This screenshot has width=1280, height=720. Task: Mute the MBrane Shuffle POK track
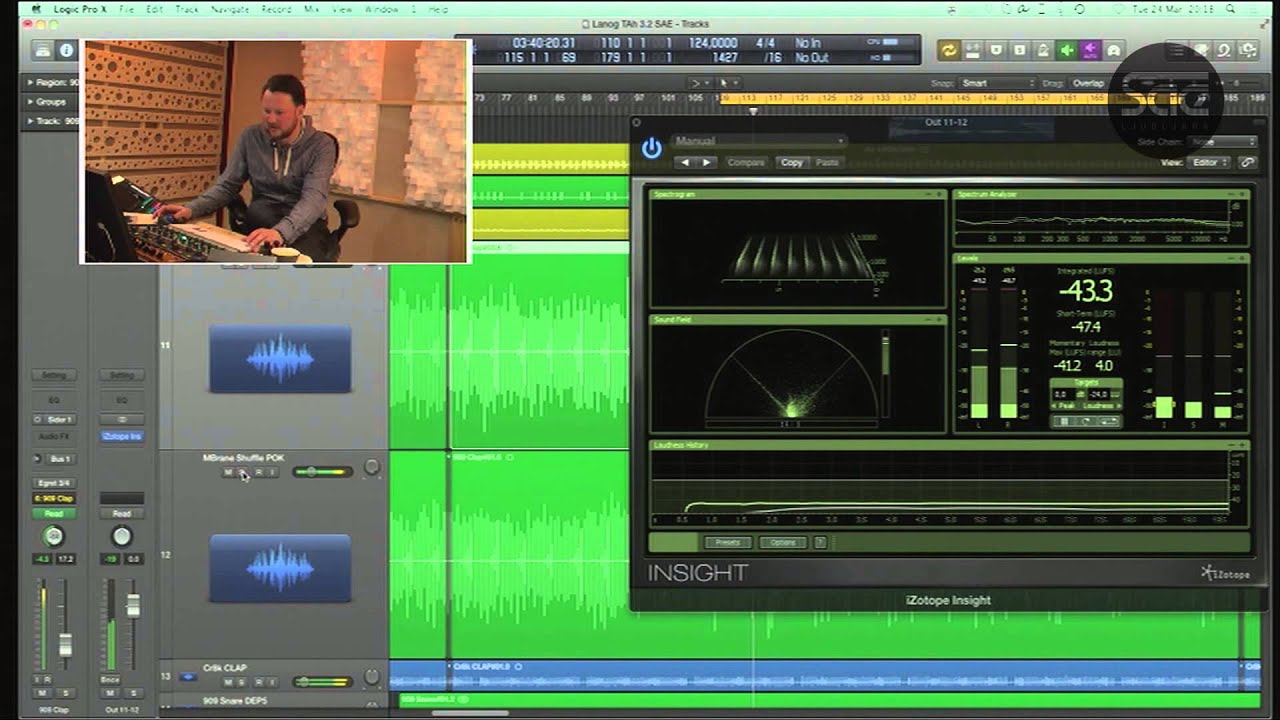pos(228,472)
